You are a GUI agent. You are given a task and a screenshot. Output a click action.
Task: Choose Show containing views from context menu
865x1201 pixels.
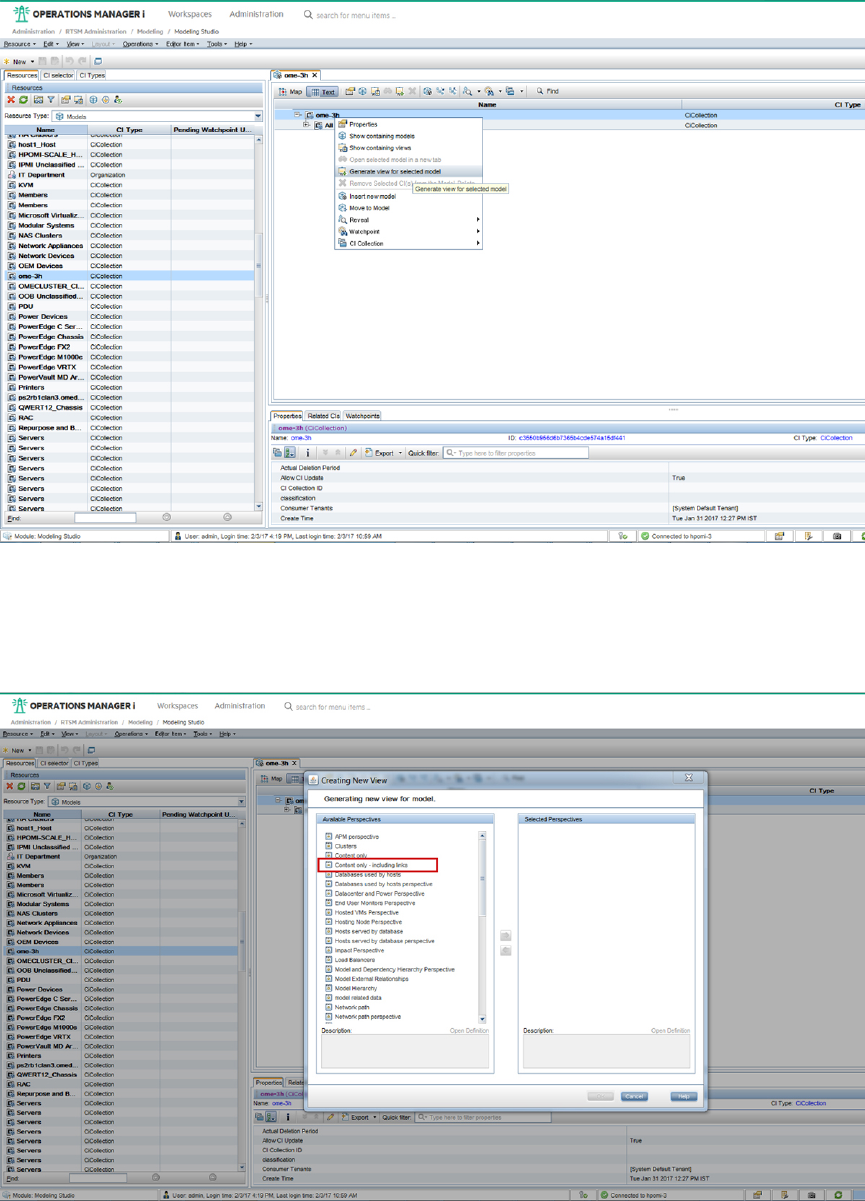point(408,148)
